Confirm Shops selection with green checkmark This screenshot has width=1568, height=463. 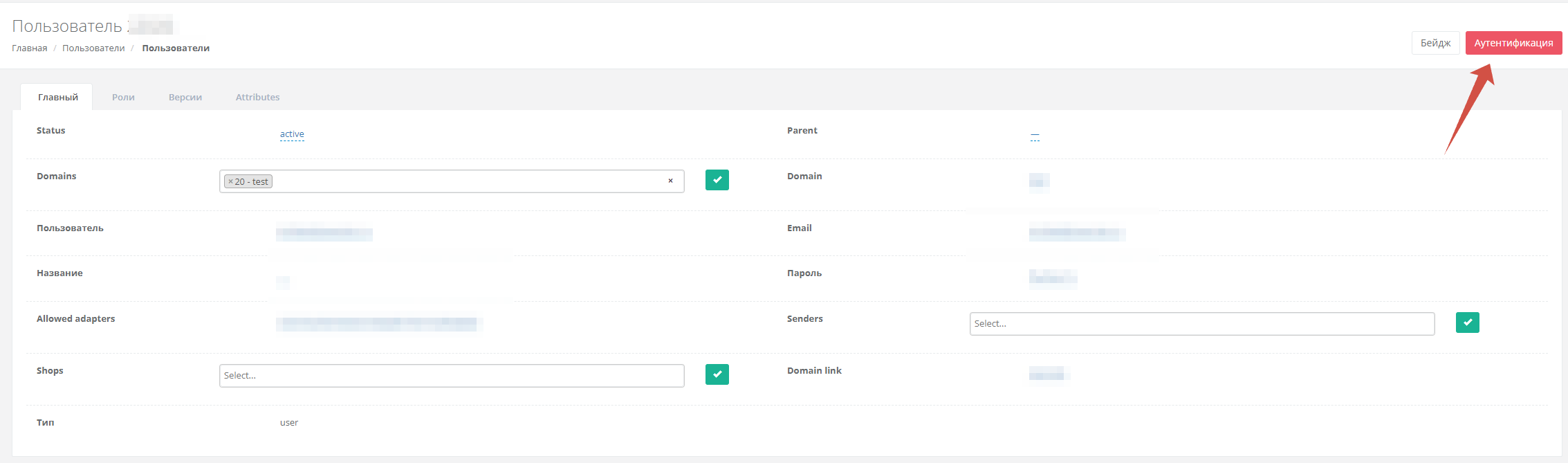point(717,374)
